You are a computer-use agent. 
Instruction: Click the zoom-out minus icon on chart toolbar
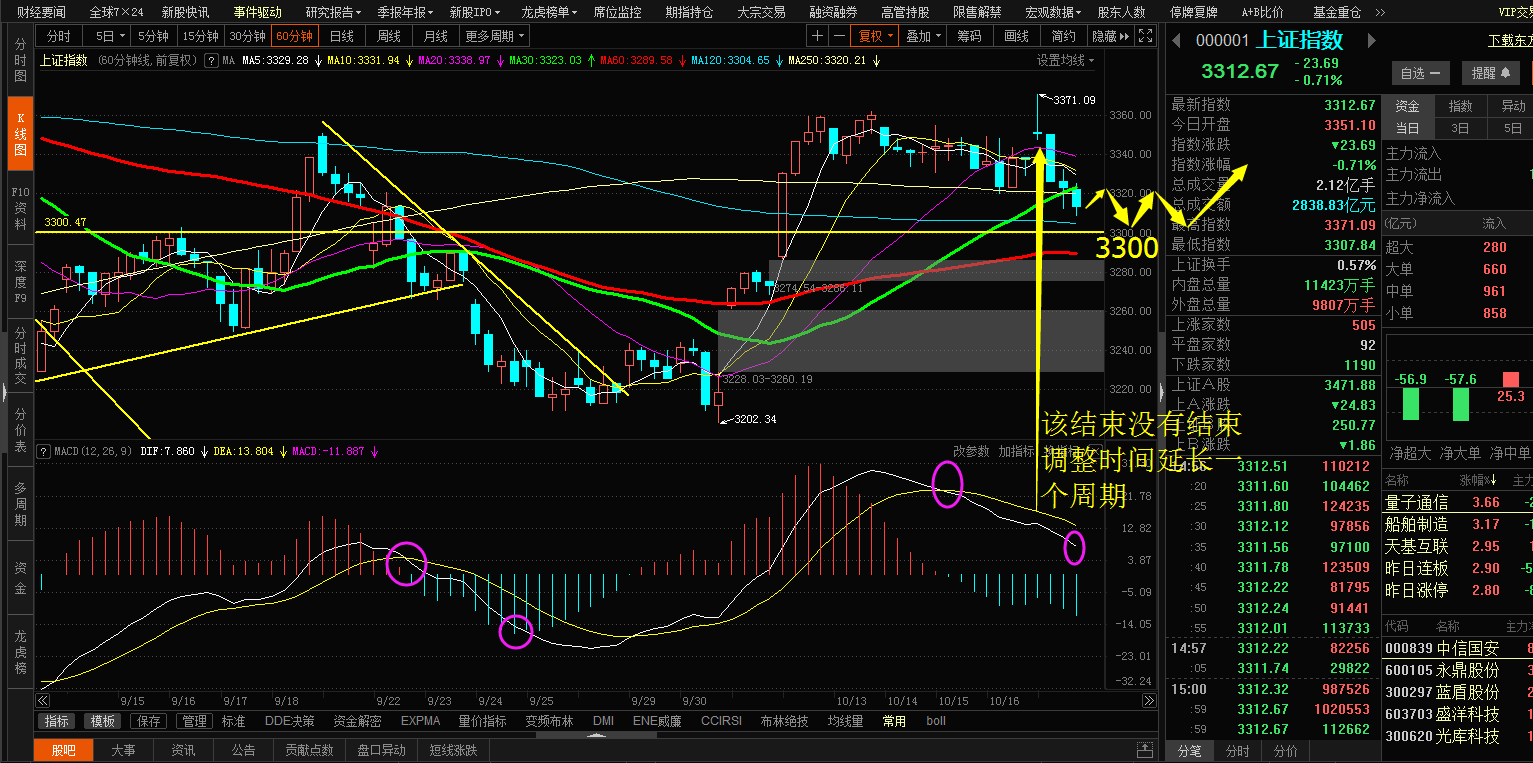(x=839, y=36)
